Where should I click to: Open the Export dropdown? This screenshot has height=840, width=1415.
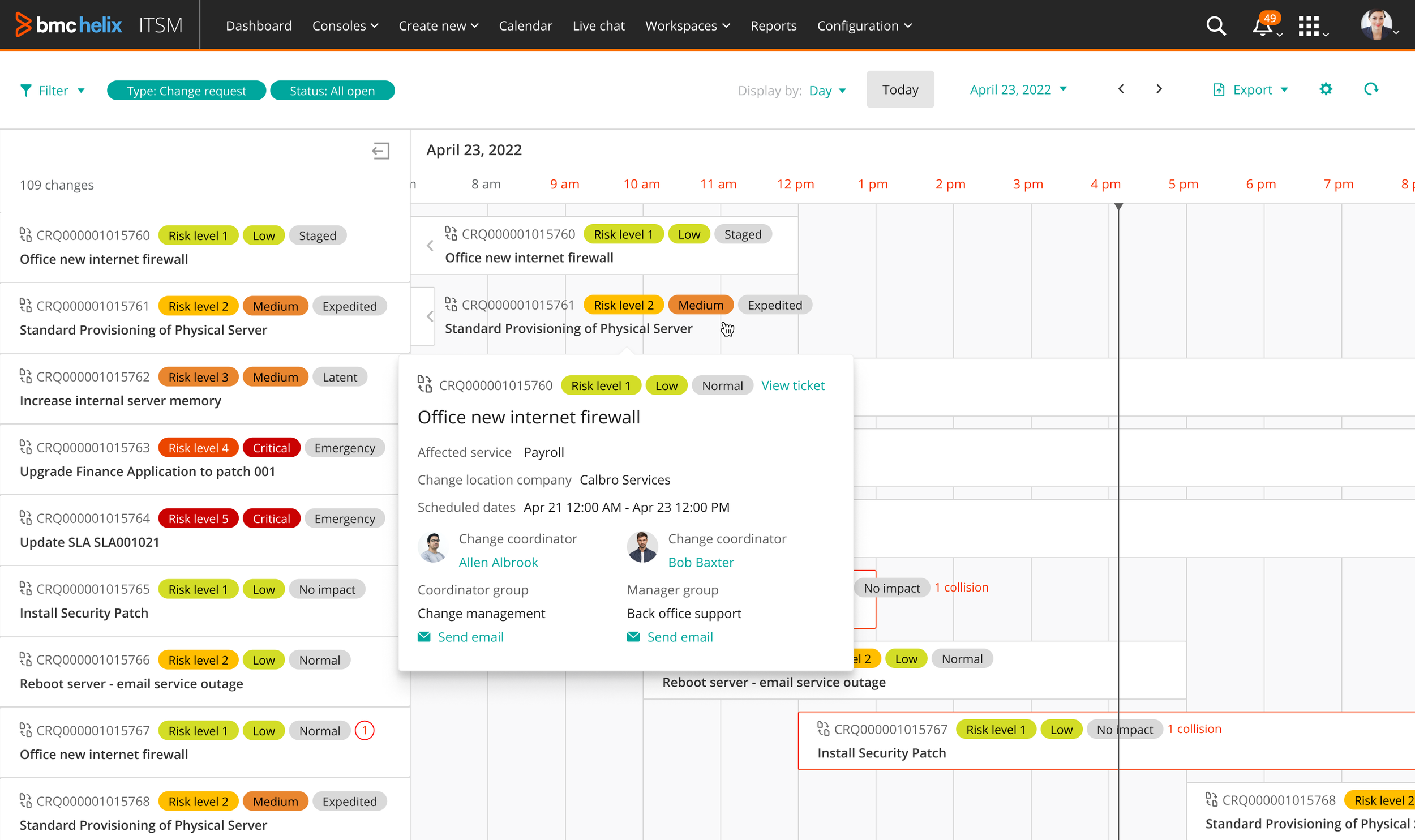pos(1251,89)
